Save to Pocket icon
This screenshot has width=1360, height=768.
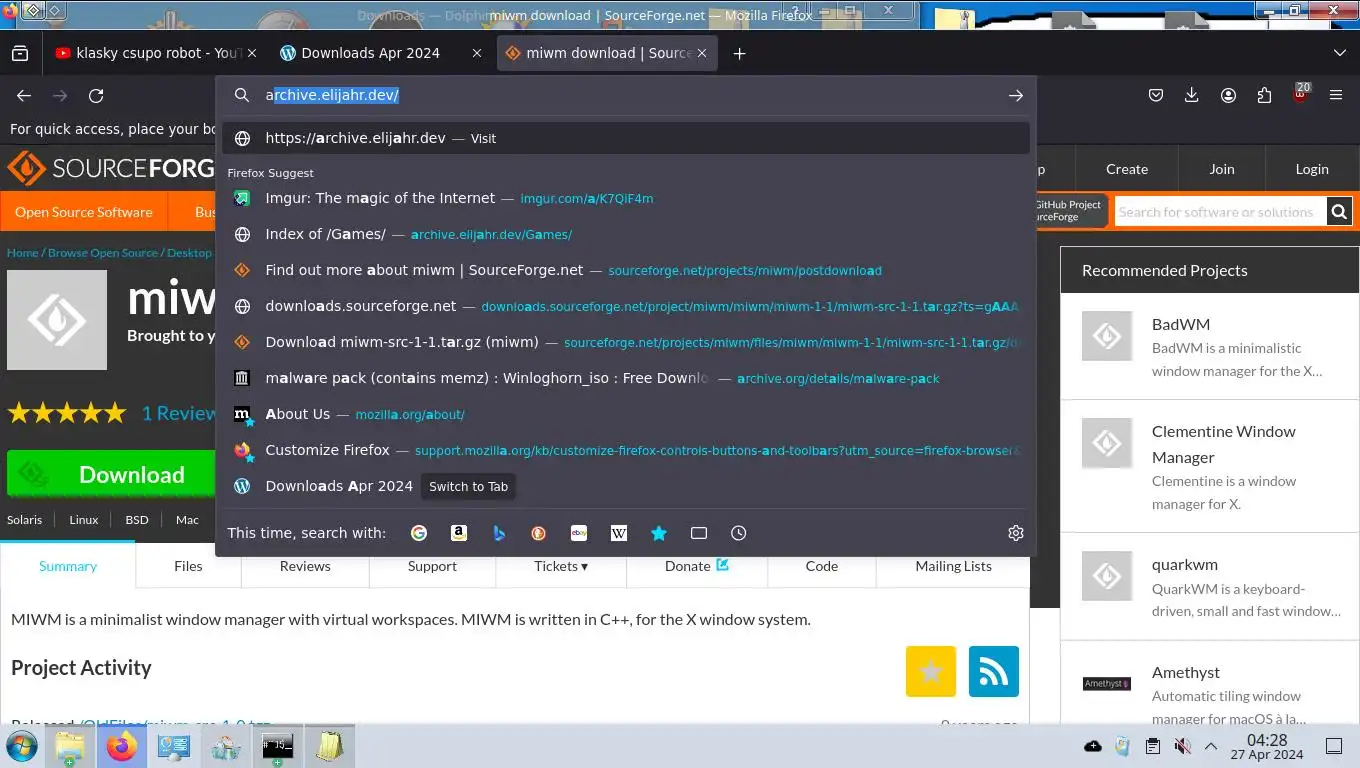[x=1156, y=95]
